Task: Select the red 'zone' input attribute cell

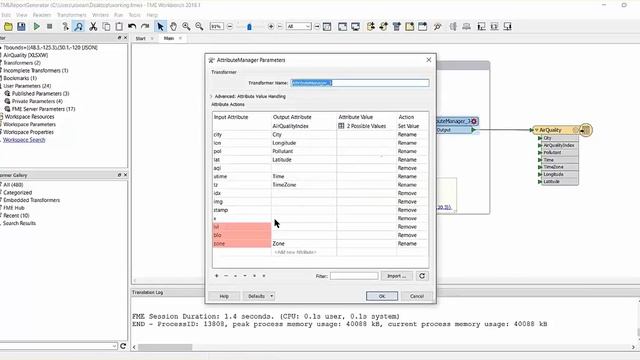Action: [x=242, y=244]
